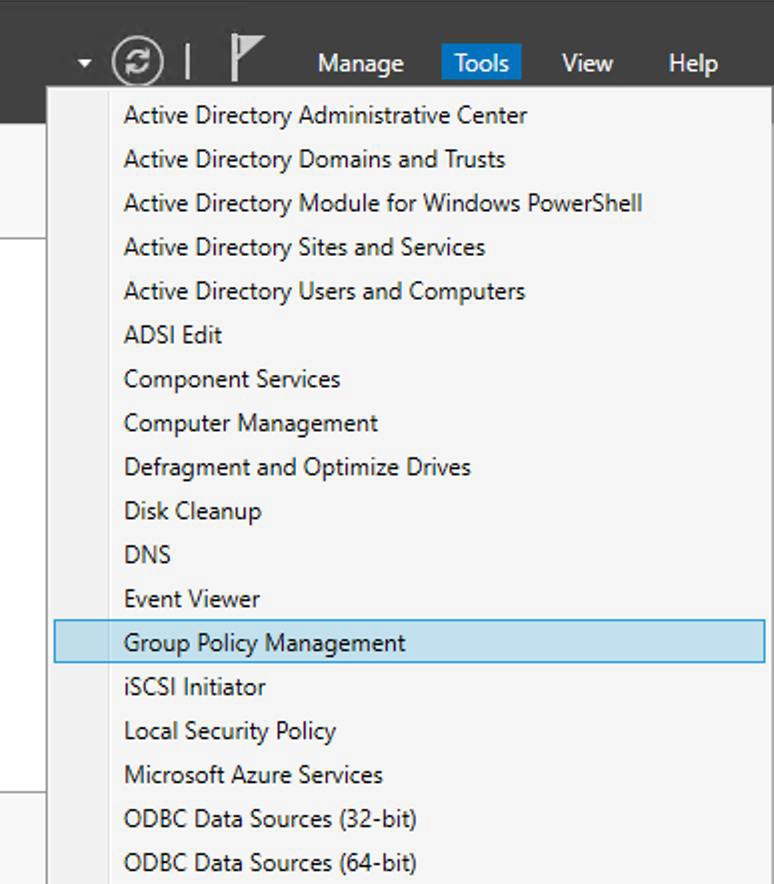Viewport: 774px width, 884px height.
Task: Click the refresh icon in header
Action: coord(138,61)
